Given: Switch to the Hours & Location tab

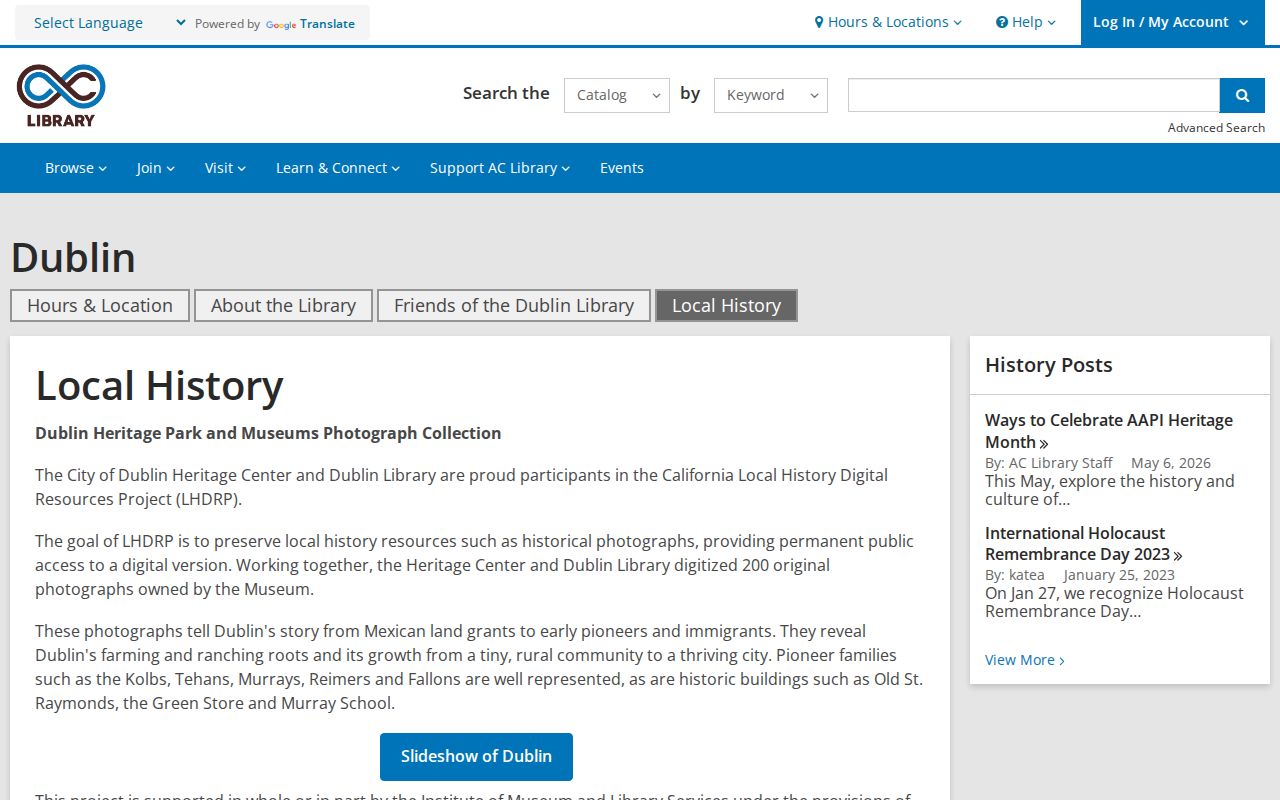Looking at the screenshot, I should pyautogui.click(x=100, y=306).
